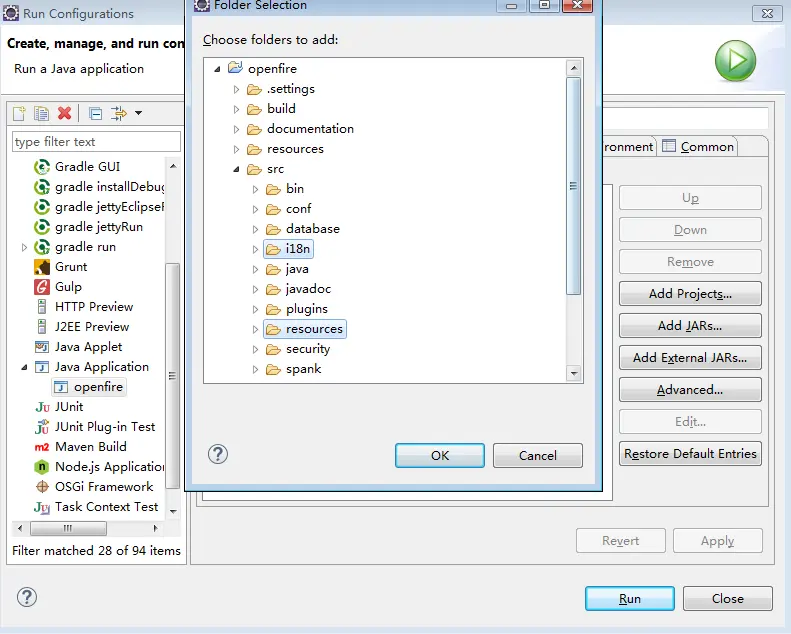This screenshot has width=791, height=634.
Task: Open help in Run Configurations window
Action: 27,597
